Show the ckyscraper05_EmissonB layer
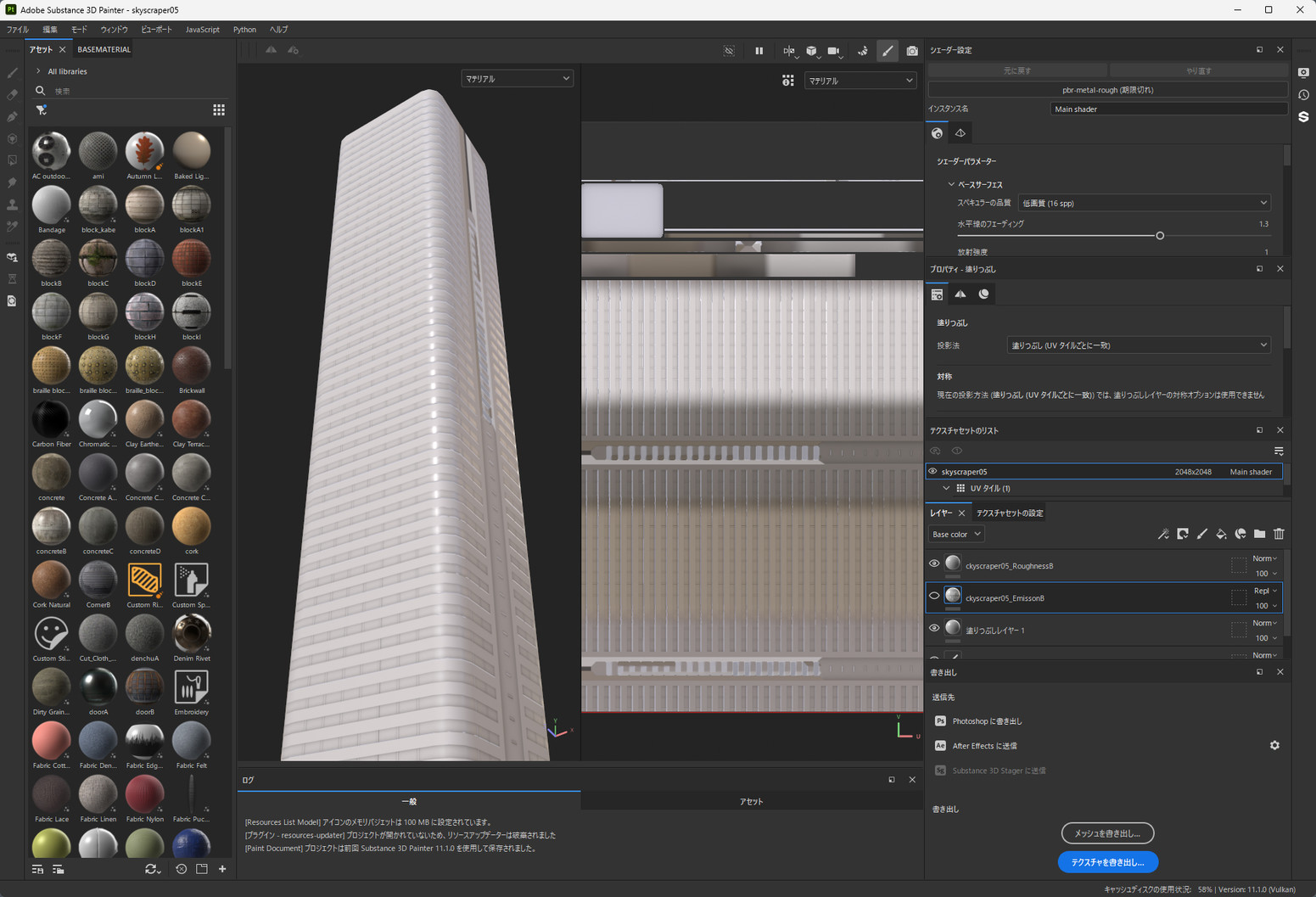 pos(934,596)
